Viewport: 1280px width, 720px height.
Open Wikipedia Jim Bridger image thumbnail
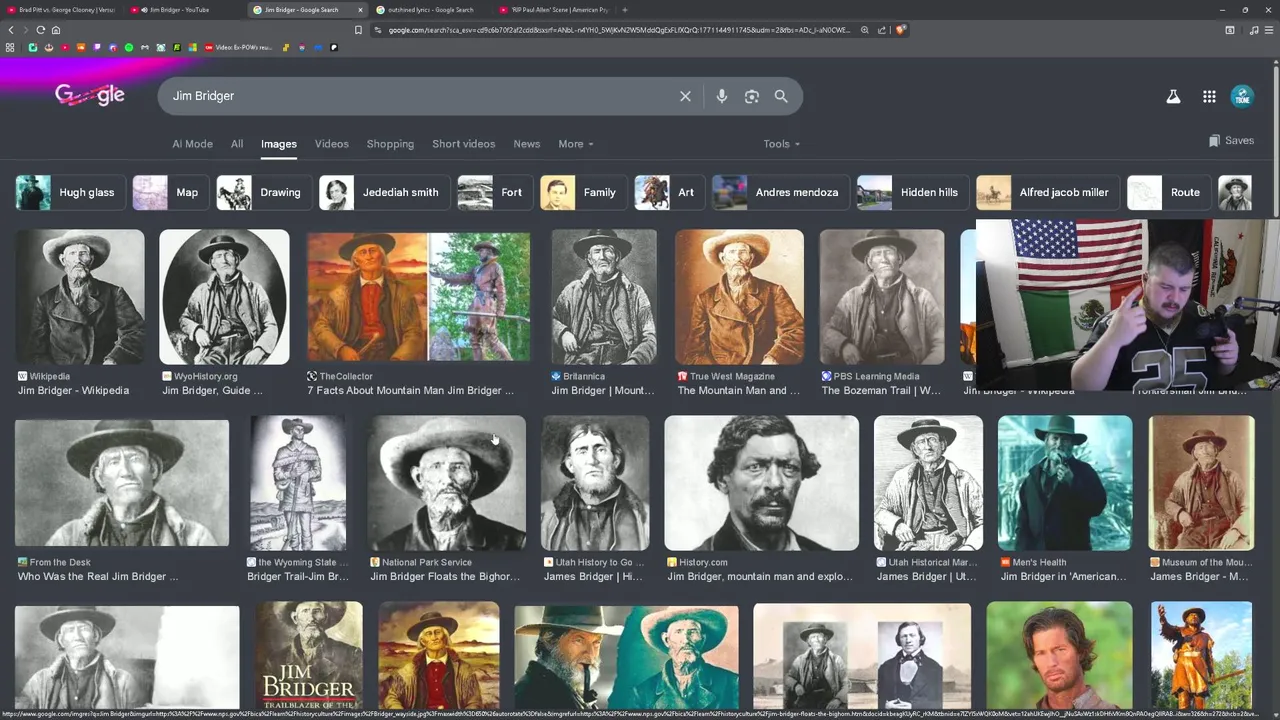(80, 297)
